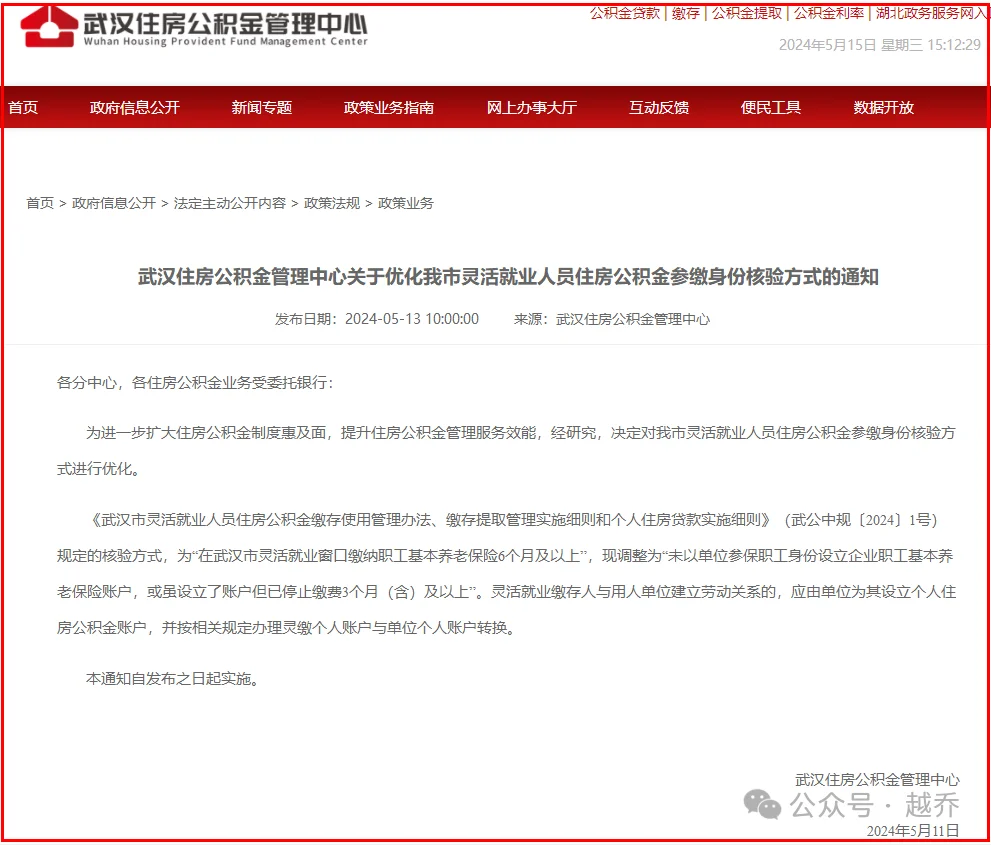Viewport: 991px width, 845px height.
Task: Open 网上办事大厅 from the nav bar
Action: (532, 107)
